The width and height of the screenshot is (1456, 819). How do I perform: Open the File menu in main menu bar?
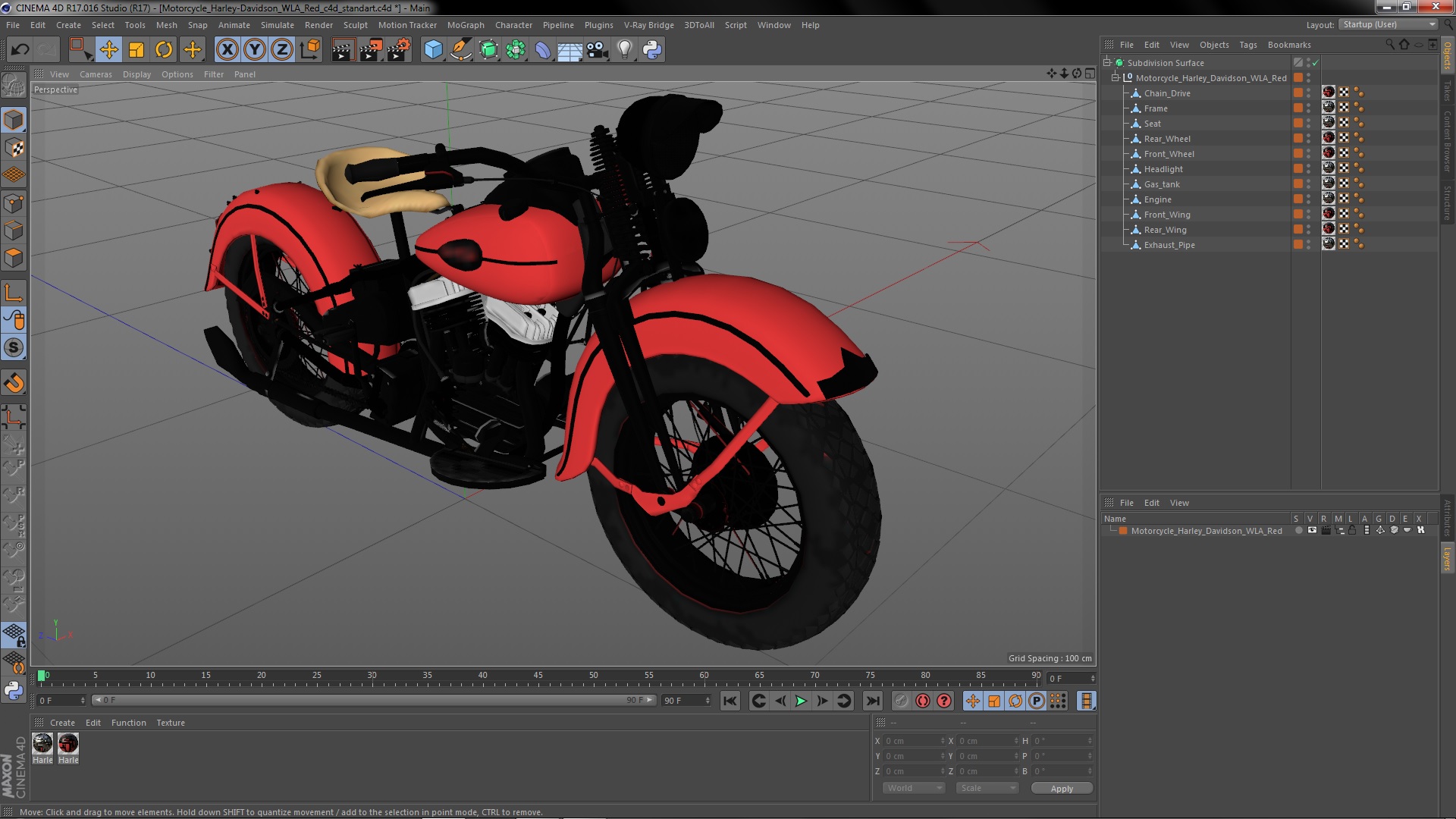[13, 25]
